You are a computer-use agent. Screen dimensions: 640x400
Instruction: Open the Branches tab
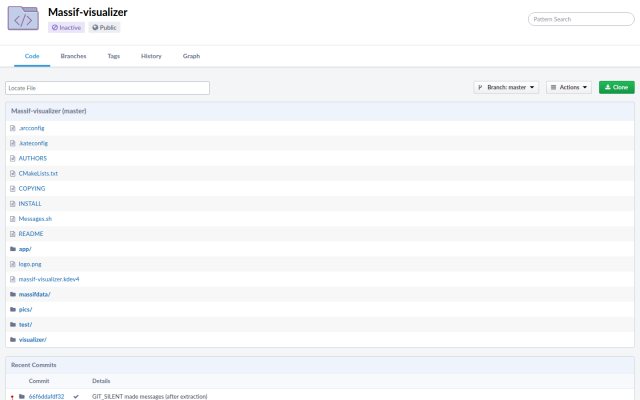click(x=73, y=56)
